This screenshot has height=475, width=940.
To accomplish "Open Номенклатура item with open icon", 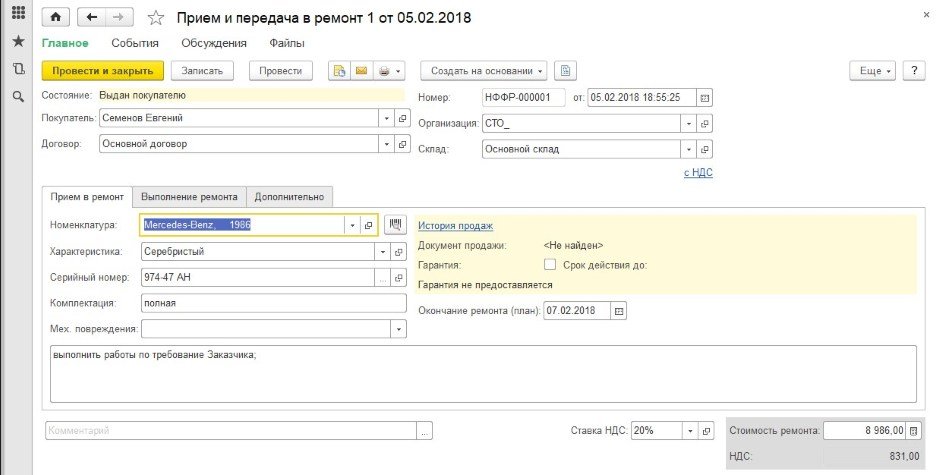I will tap(368, 226).
